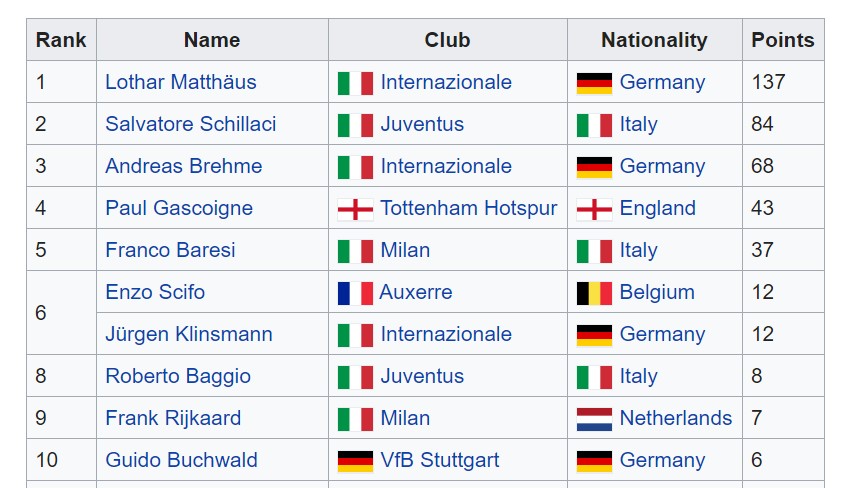Follow the Belgium nationality link
The height and width of the screenshot is (488, 852).
pos(657,292)
